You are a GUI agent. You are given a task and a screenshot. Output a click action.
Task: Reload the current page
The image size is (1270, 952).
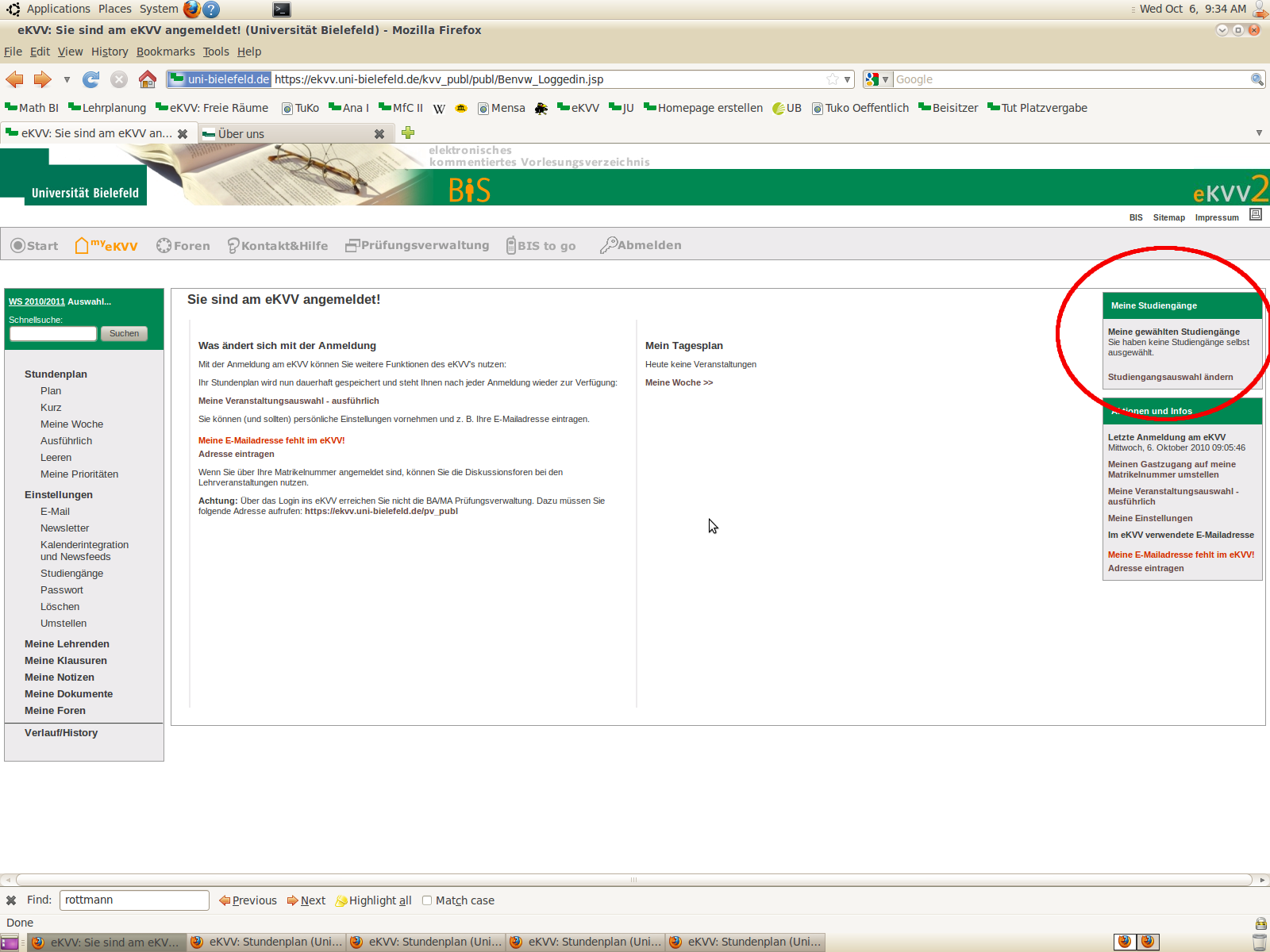pyautogui.click(x=91, y=79)
